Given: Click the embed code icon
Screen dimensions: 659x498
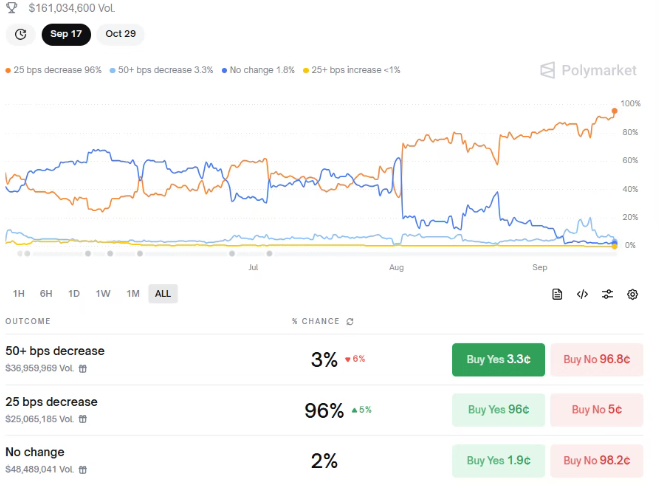Looking at the screenshot, I should point(582,294).
